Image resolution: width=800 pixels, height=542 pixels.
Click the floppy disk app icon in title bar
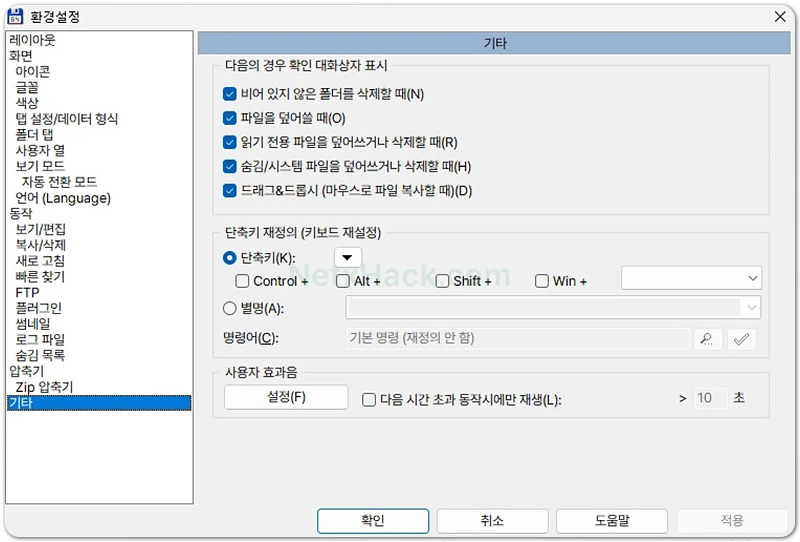click(x=15, y=16)
